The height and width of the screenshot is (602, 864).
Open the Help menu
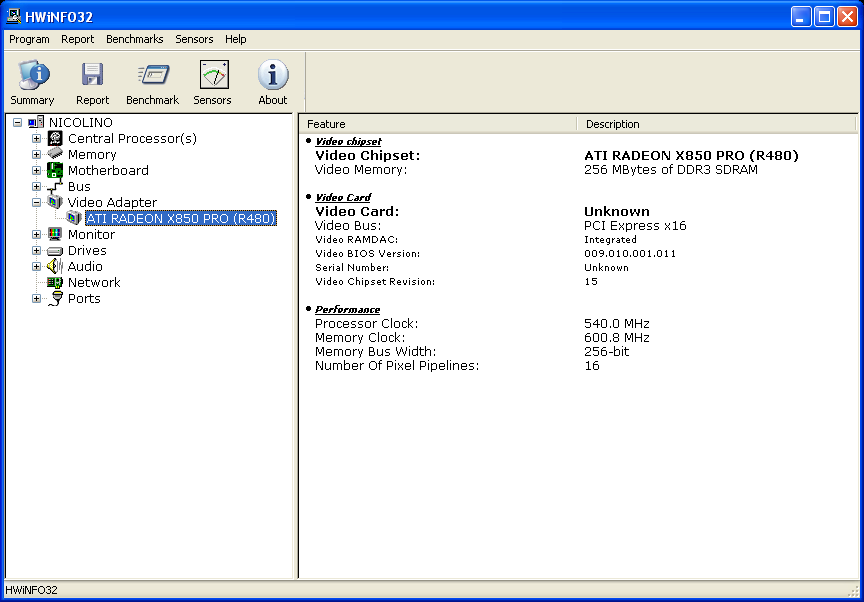pos(235,39)
